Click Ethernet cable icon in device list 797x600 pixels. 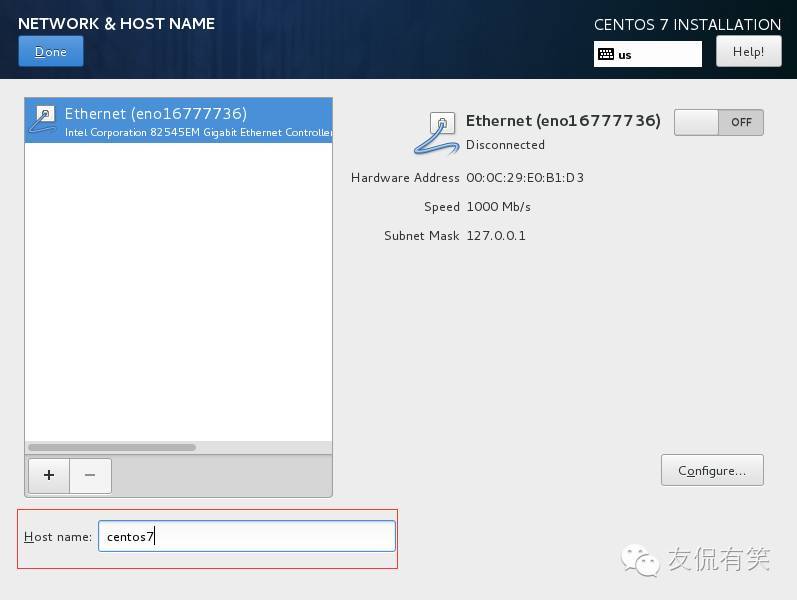pos(44,119)
